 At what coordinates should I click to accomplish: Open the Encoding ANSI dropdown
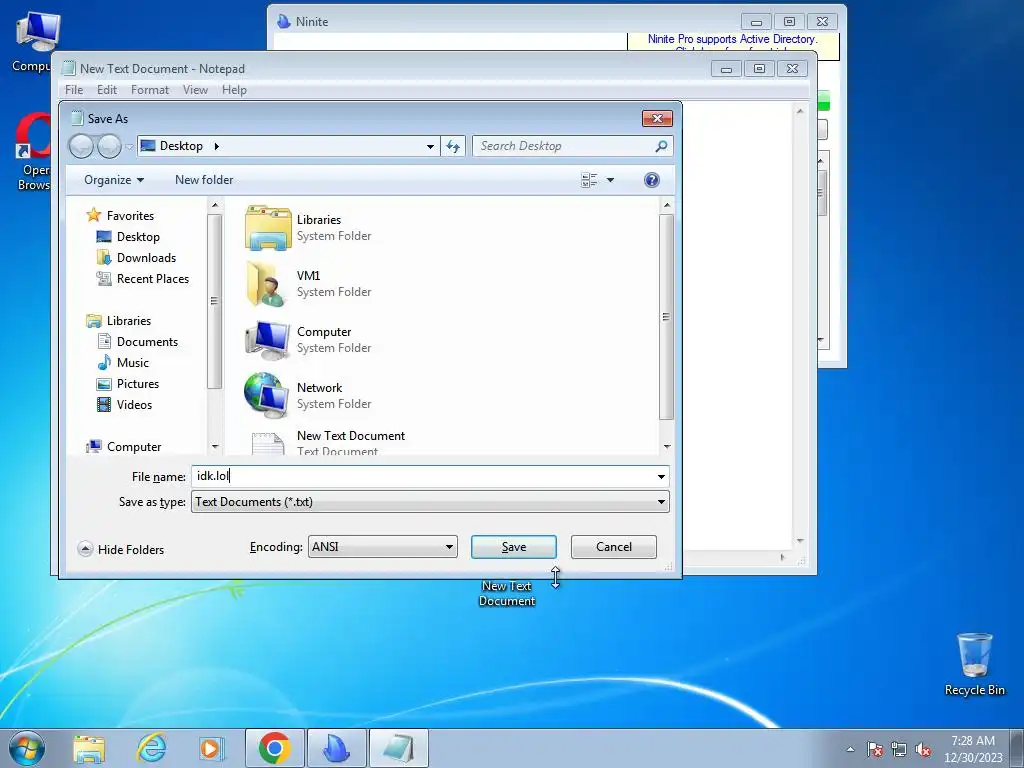pyautogui.click(x=382, y=547)
